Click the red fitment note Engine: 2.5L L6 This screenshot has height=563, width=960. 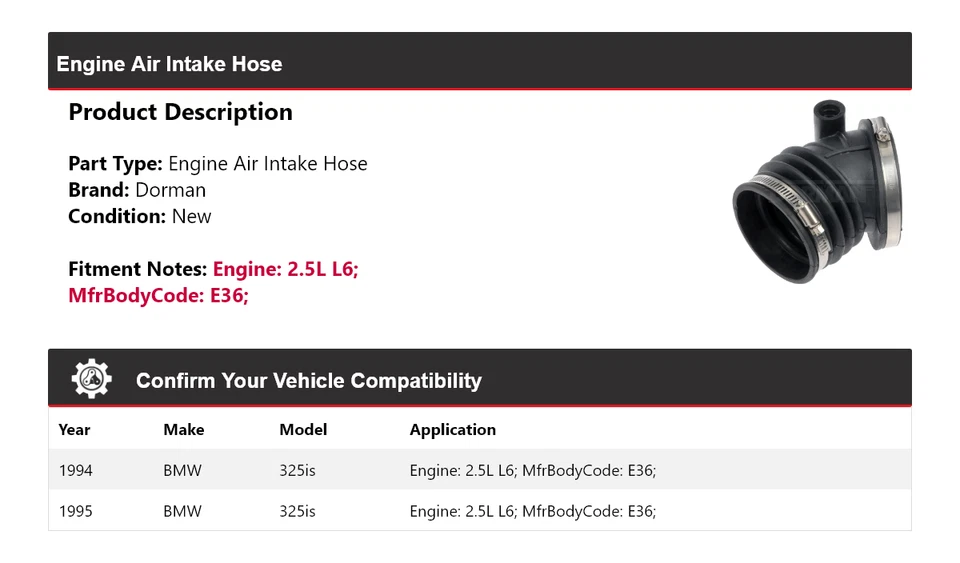[285, 269]
